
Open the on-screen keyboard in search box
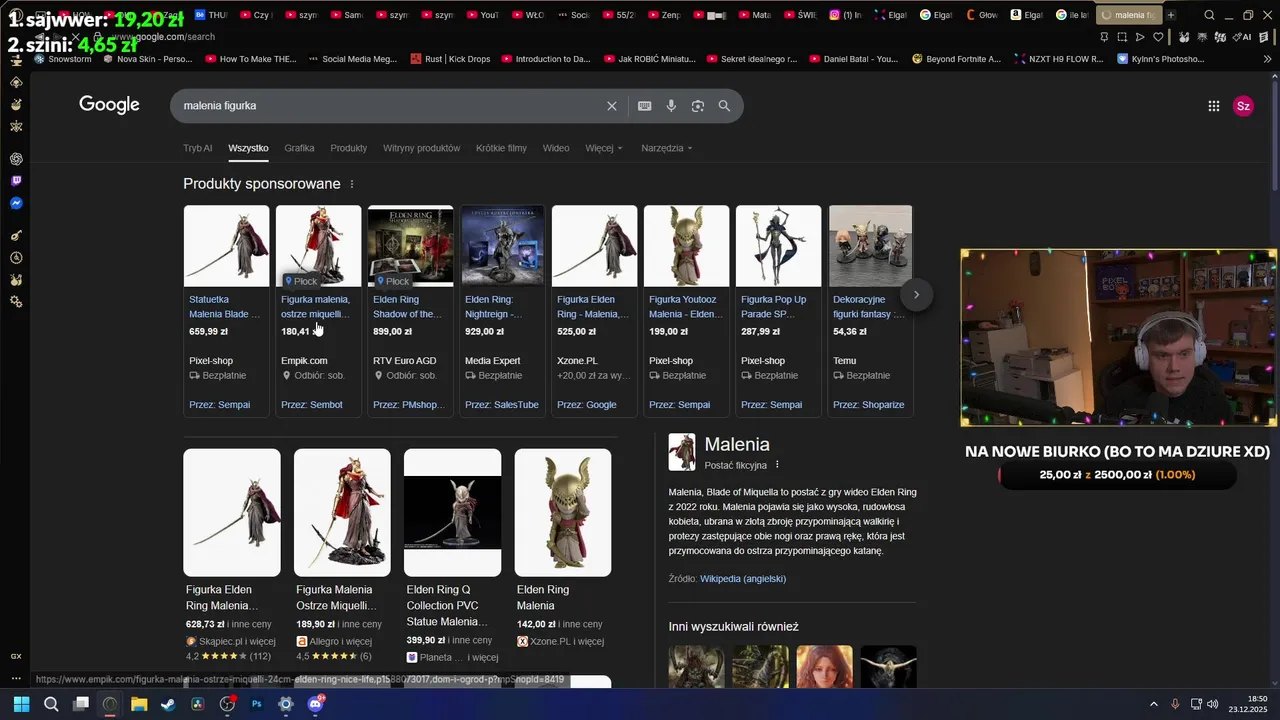[645, 106]
